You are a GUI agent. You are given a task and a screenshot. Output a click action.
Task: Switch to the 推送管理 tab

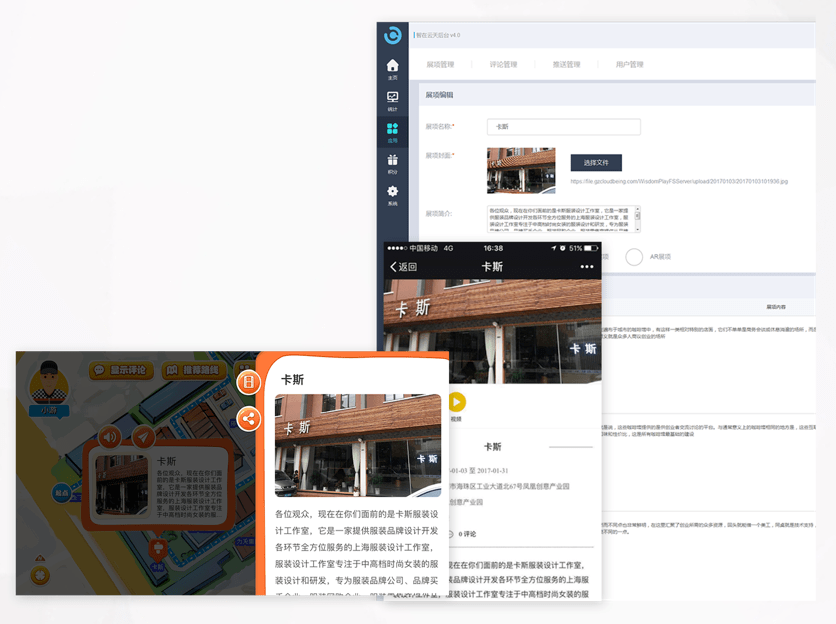(x=566, y=65)
